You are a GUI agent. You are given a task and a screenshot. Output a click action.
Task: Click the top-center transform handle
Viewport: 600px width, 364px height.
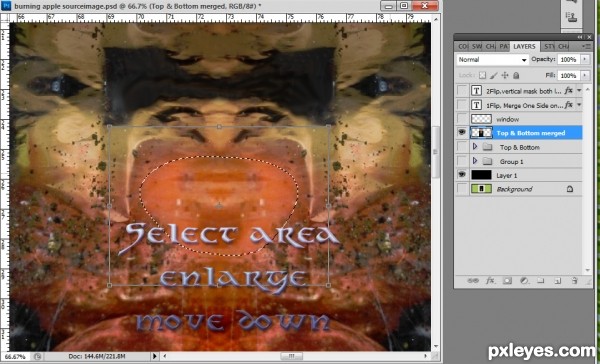[x=219, y=126]
